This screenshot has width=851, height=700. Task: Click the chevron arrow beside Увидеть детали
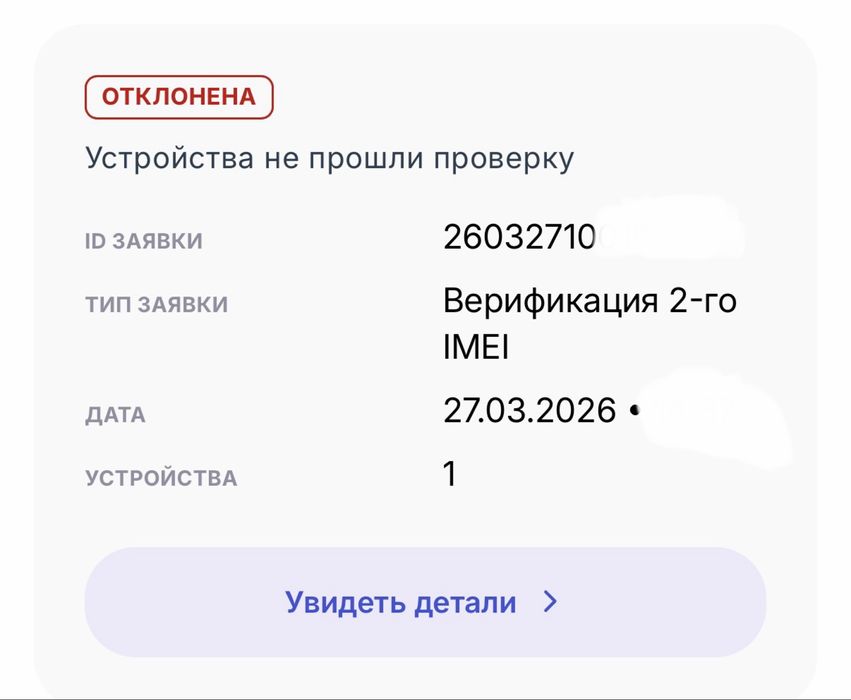[x=550, y=602]
